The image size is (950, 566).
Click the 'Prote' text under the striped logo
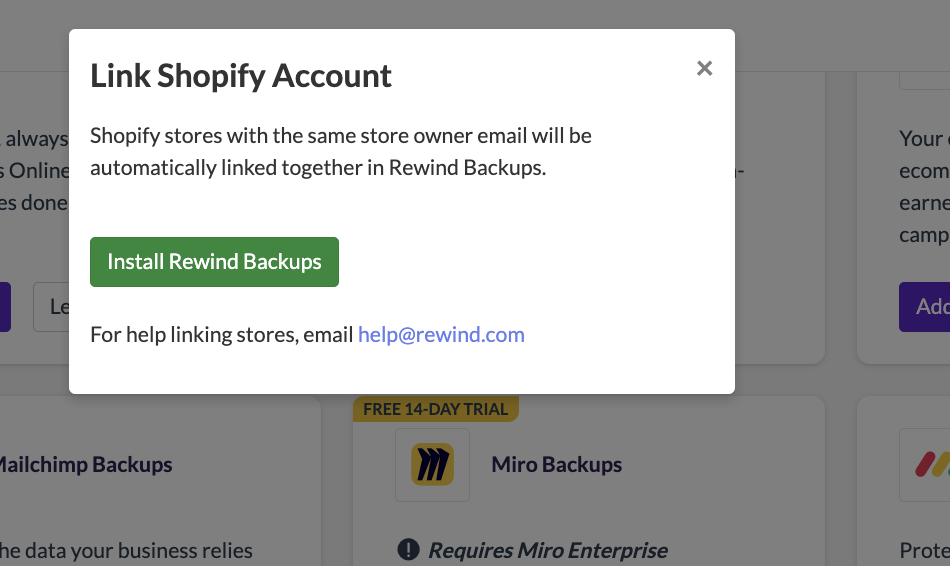[x=923, y=550]
